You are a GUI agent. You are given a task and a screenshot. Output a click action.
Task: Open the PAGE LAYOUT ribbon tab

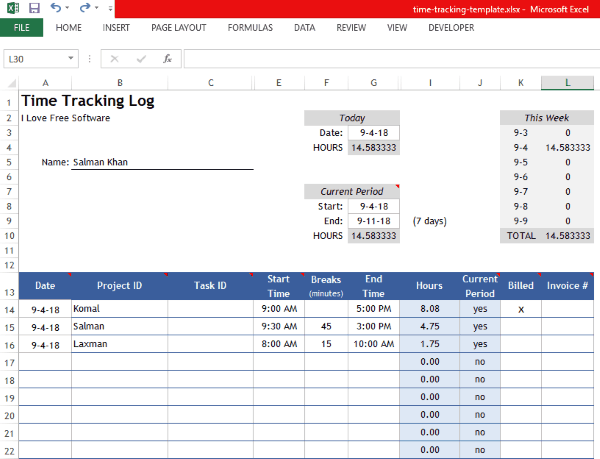click(180, 28)
